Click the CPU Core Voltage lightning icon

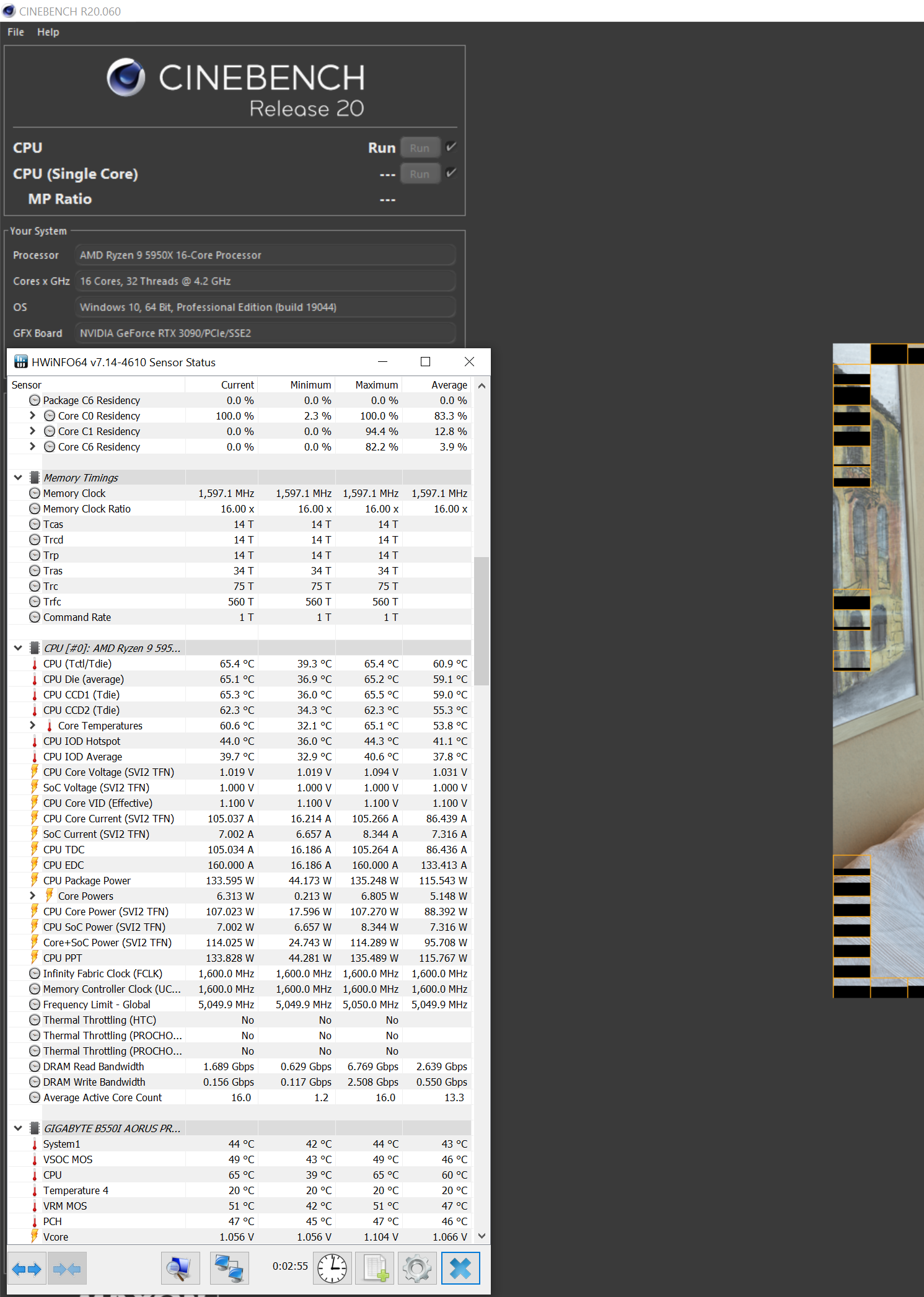click(x=35, y=772)
